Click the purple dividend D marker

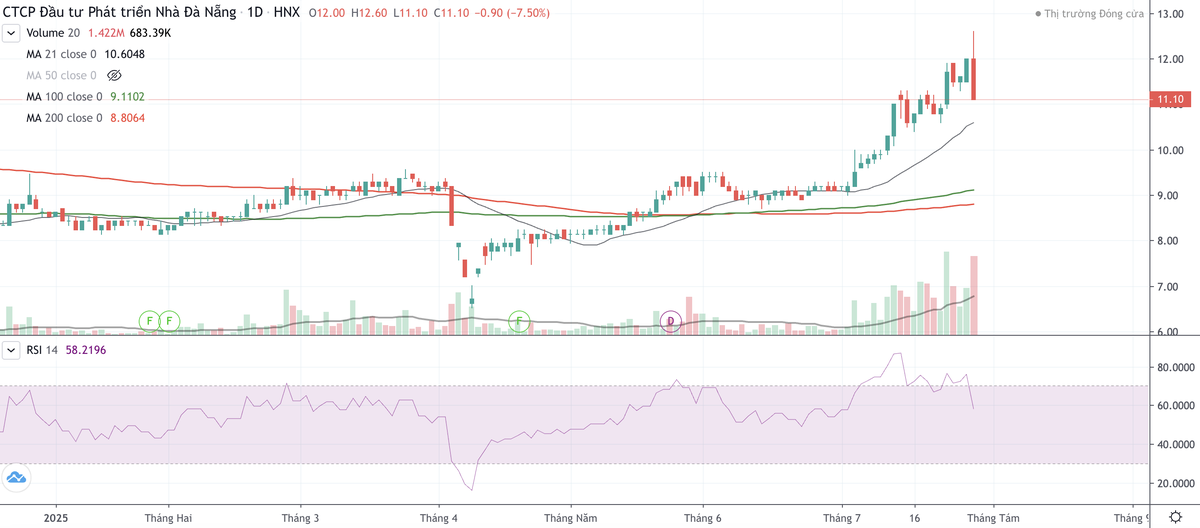(x=672, y=321)
